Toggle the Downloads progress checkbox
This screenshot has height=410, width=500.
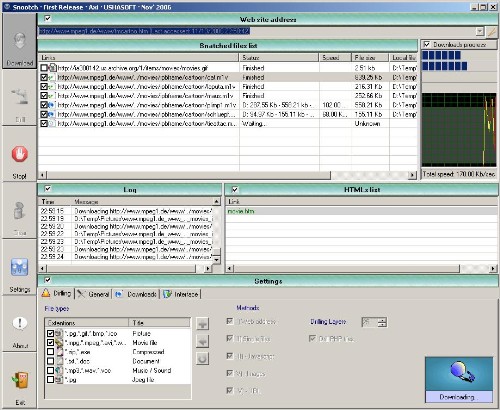pos(427,44)
